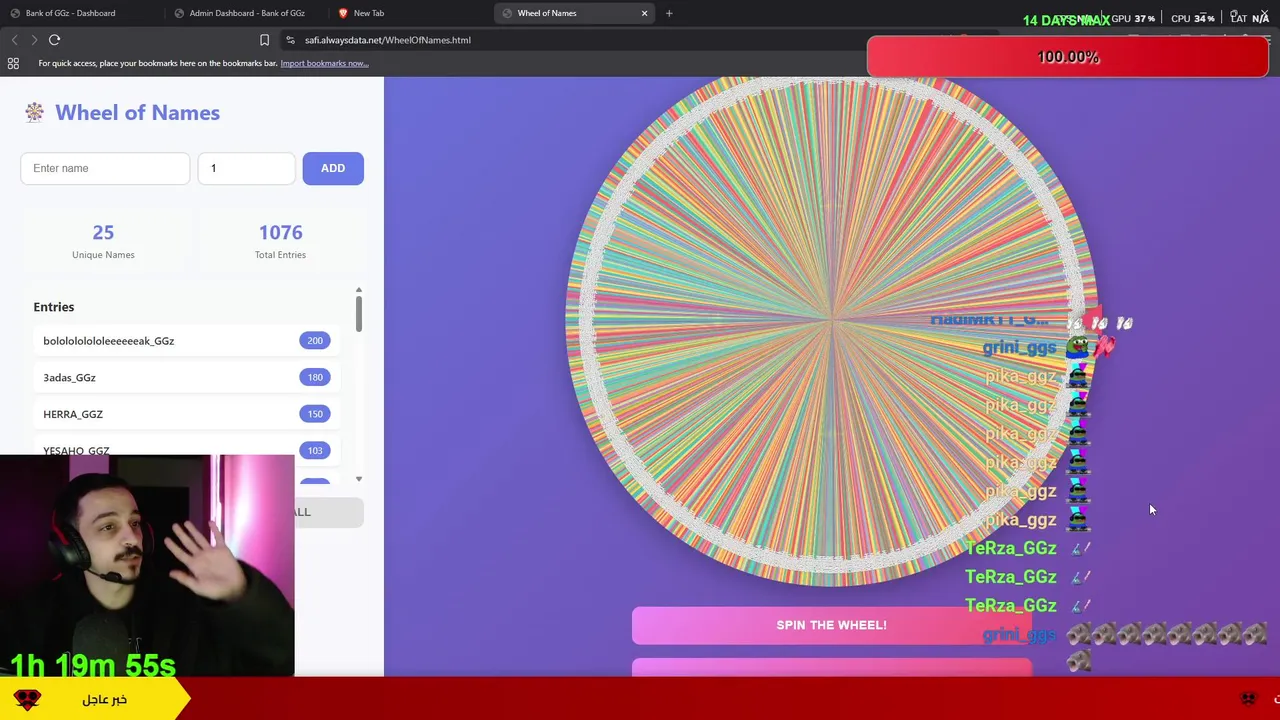Open the Import bookmarks now link
The image size is (1280, 720).
coord(324,63)
